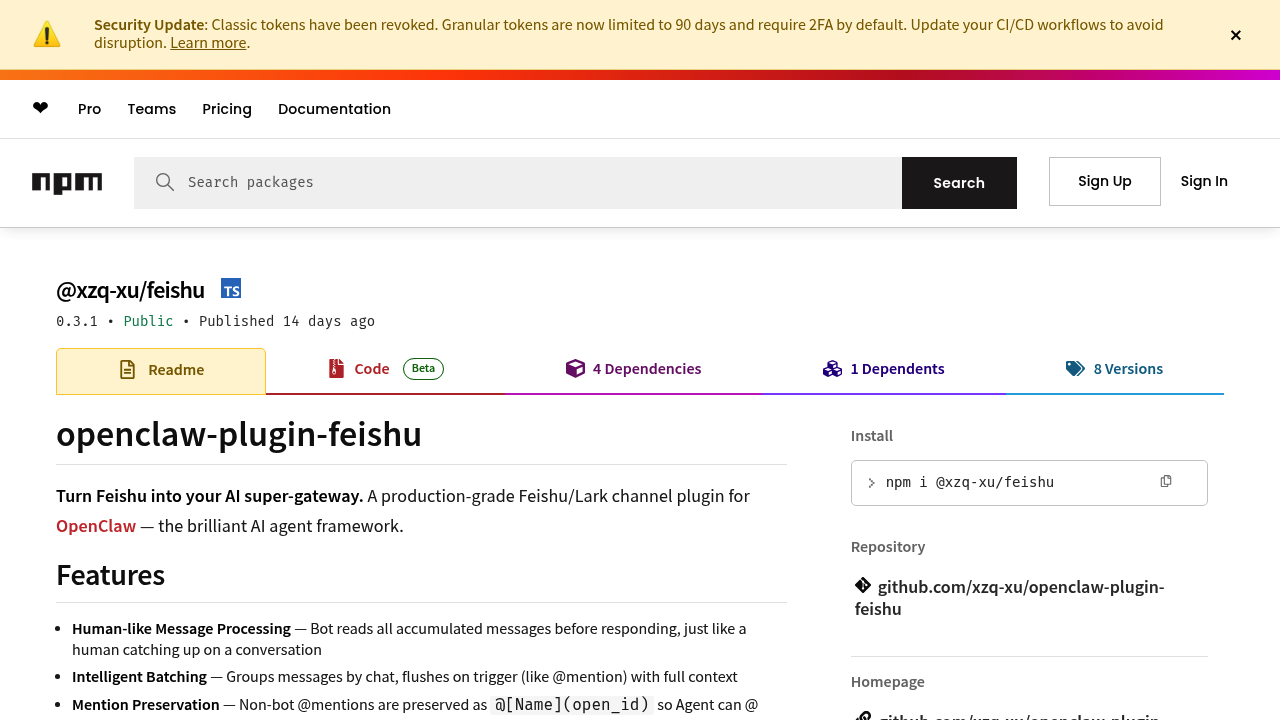Open the OpenClaw link in readme
Screen dimensions: 1280x720
pos(96,526)
